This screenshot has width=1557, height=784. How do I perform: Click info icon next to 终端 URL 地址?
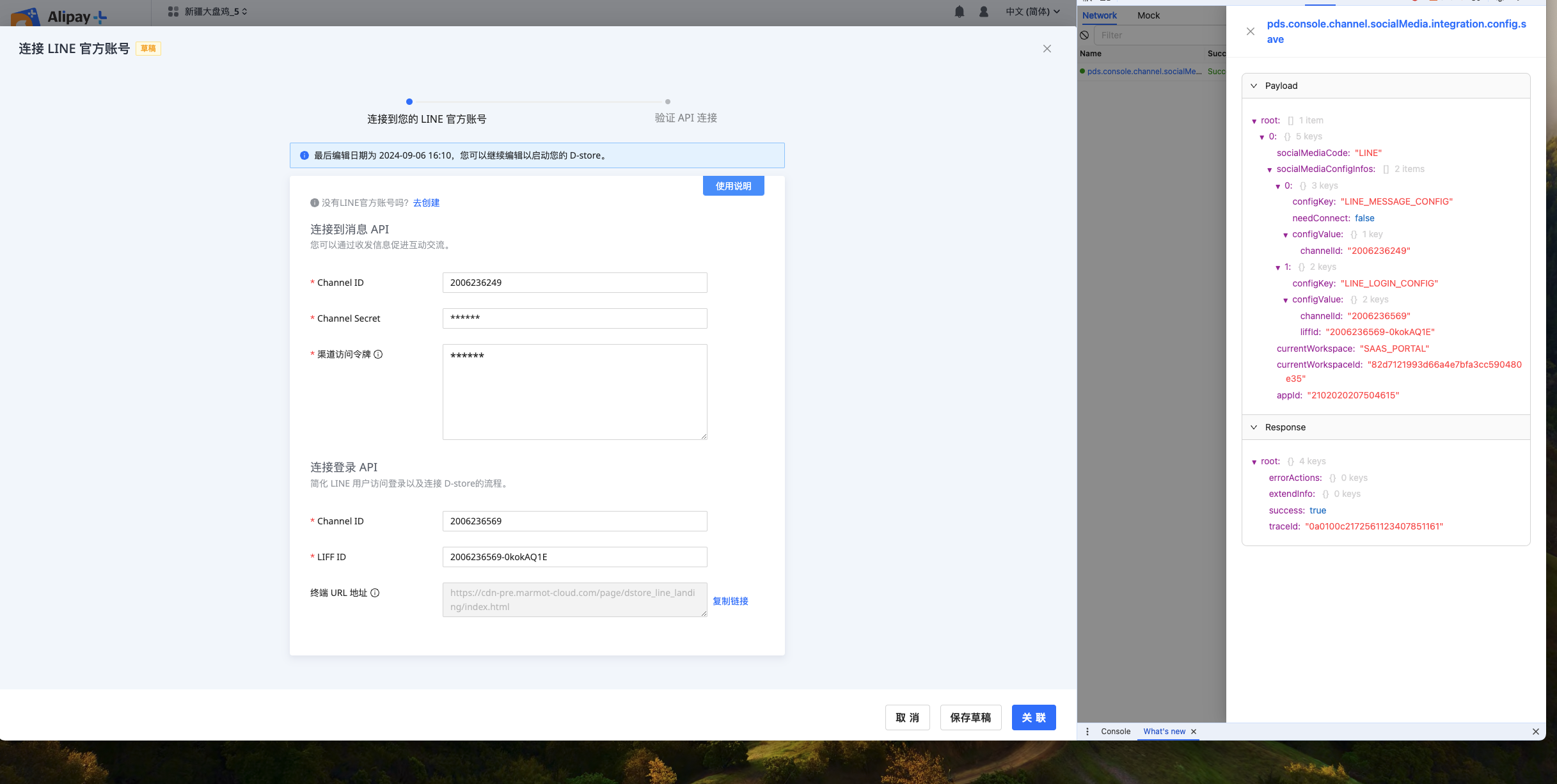tap(375, 593)
